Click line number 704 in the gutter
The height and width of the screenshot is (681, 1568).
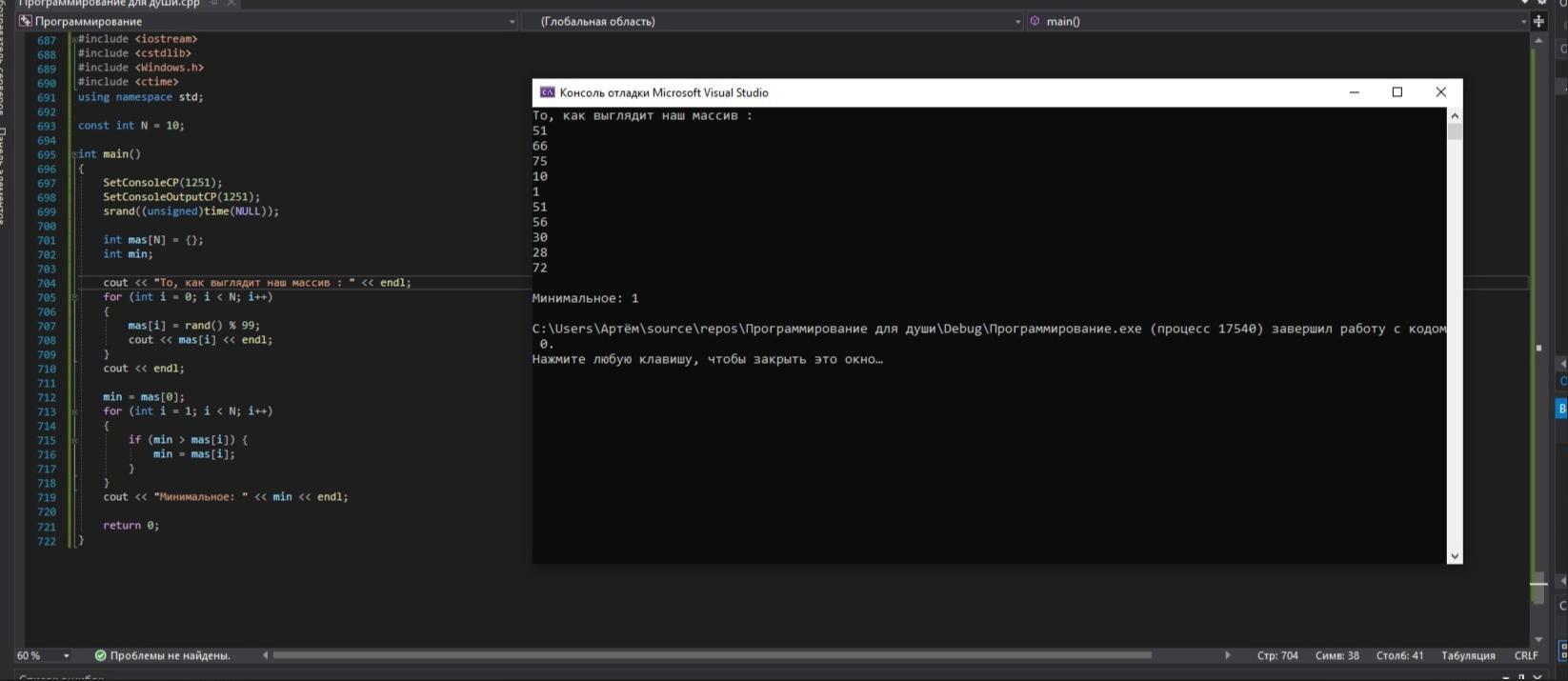pos(47,283)
